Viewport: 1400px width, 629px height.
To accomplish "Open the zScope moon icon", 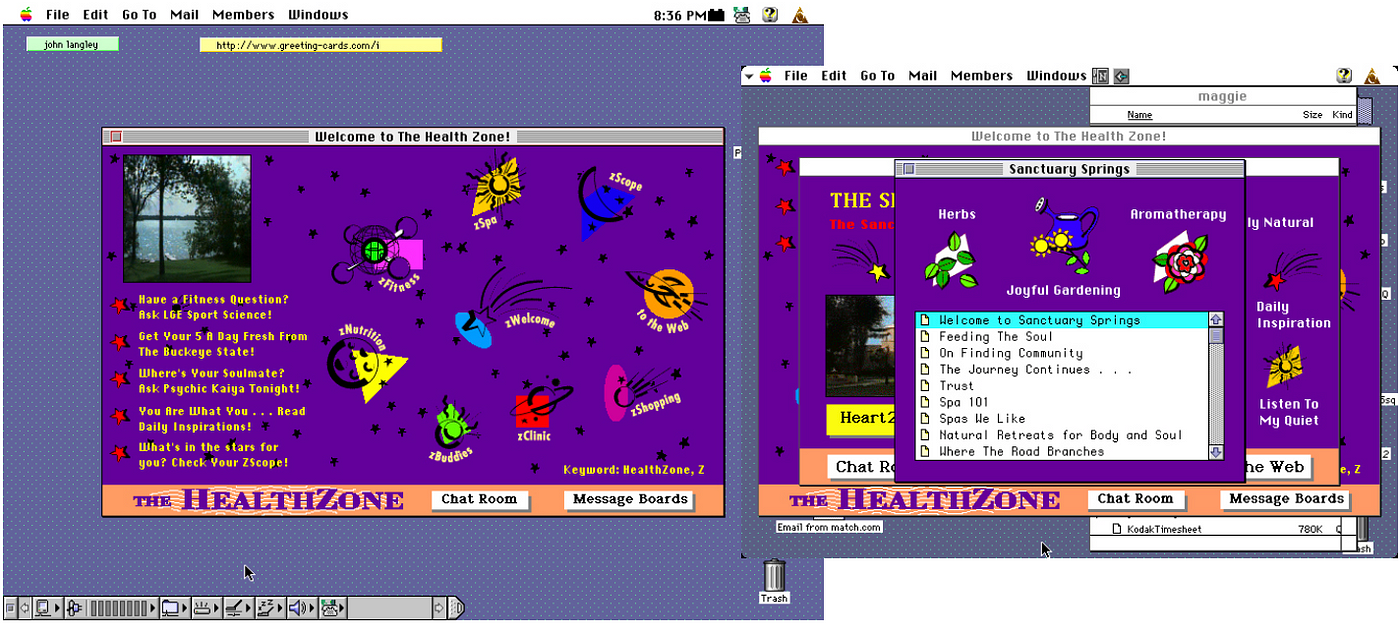I will point(606,203).
